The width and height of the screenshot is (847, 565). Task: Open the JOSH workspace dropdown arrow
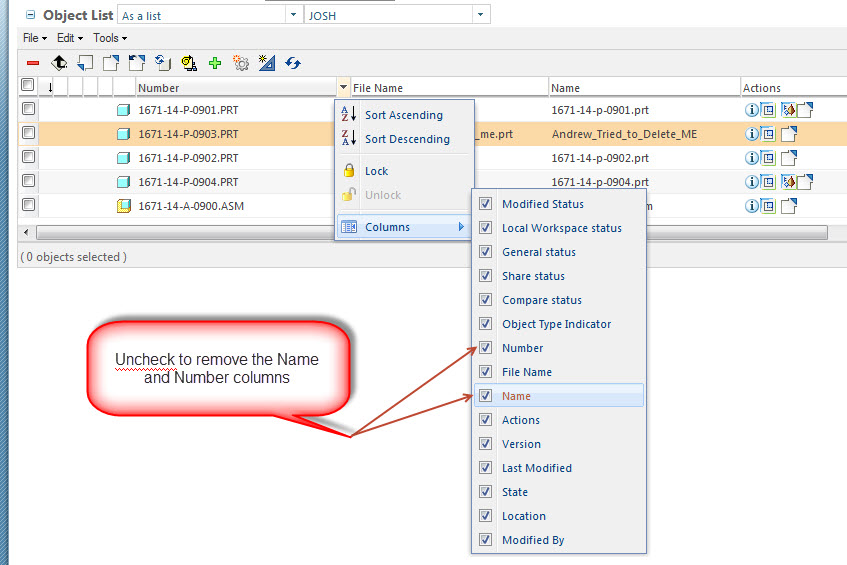point(480,15)
